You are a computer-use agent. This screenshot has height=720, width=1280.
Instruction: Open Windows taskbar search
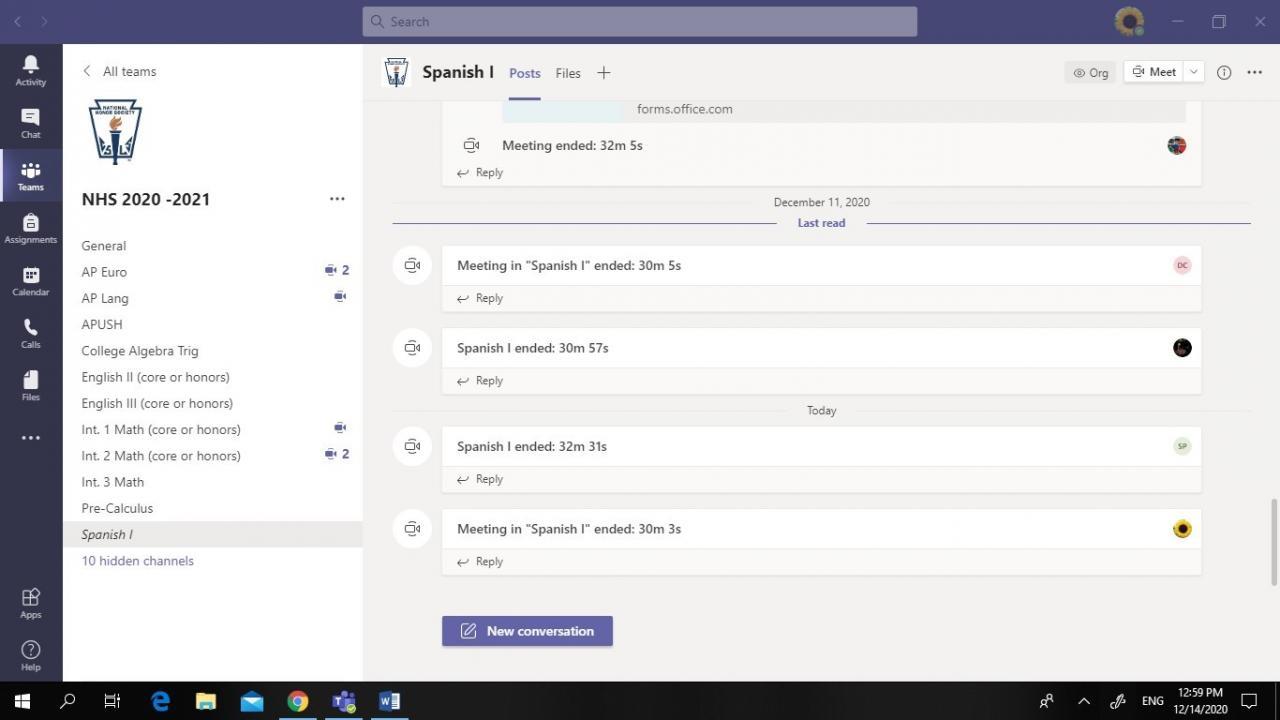pyautogui.click(x=68, y=701)
